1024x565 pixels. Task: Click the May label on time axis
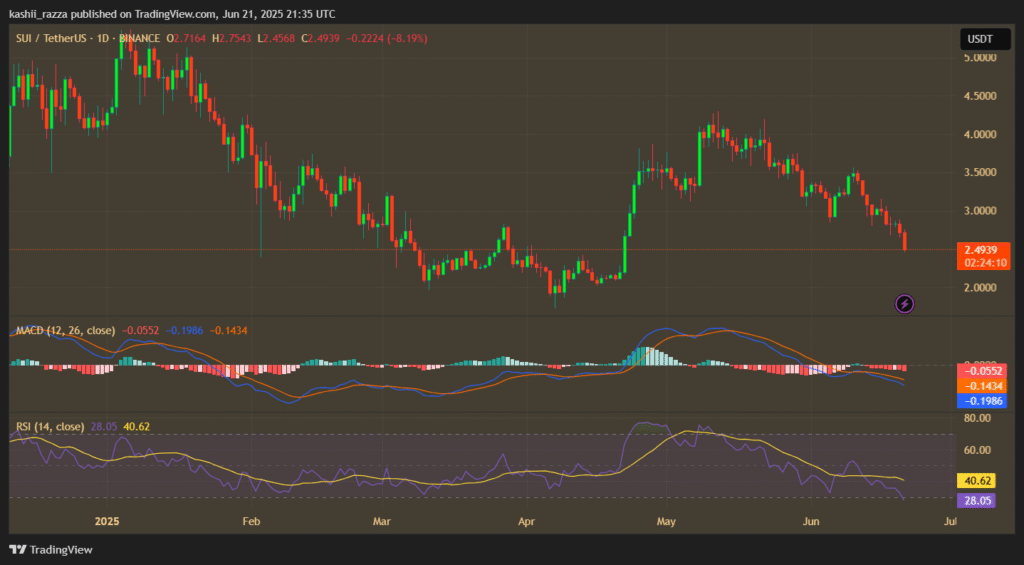coord(666,521)
